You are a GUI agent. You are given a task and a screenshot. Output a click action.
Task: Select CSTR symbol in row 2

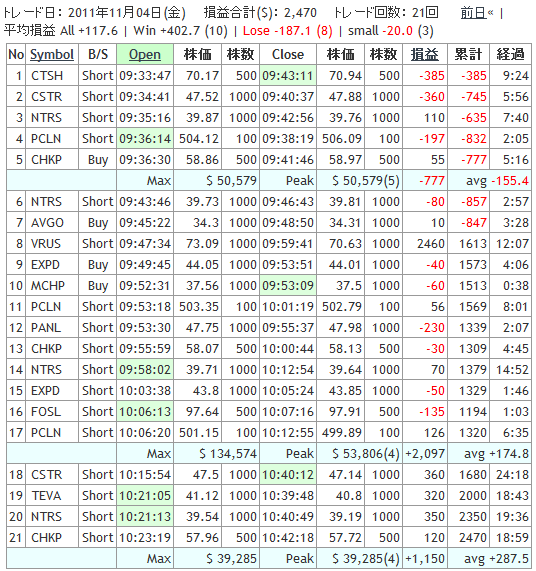coord(47,97)
